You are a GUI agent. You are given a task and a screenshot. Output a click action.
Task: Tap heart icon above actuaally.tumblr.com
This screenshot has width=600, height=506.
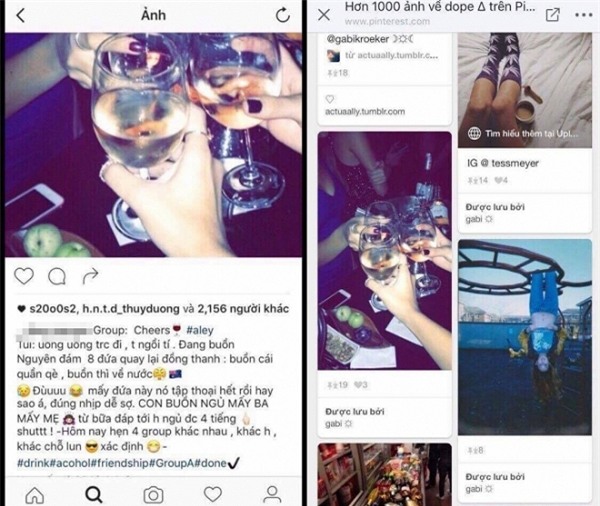[x=330, y=99]
